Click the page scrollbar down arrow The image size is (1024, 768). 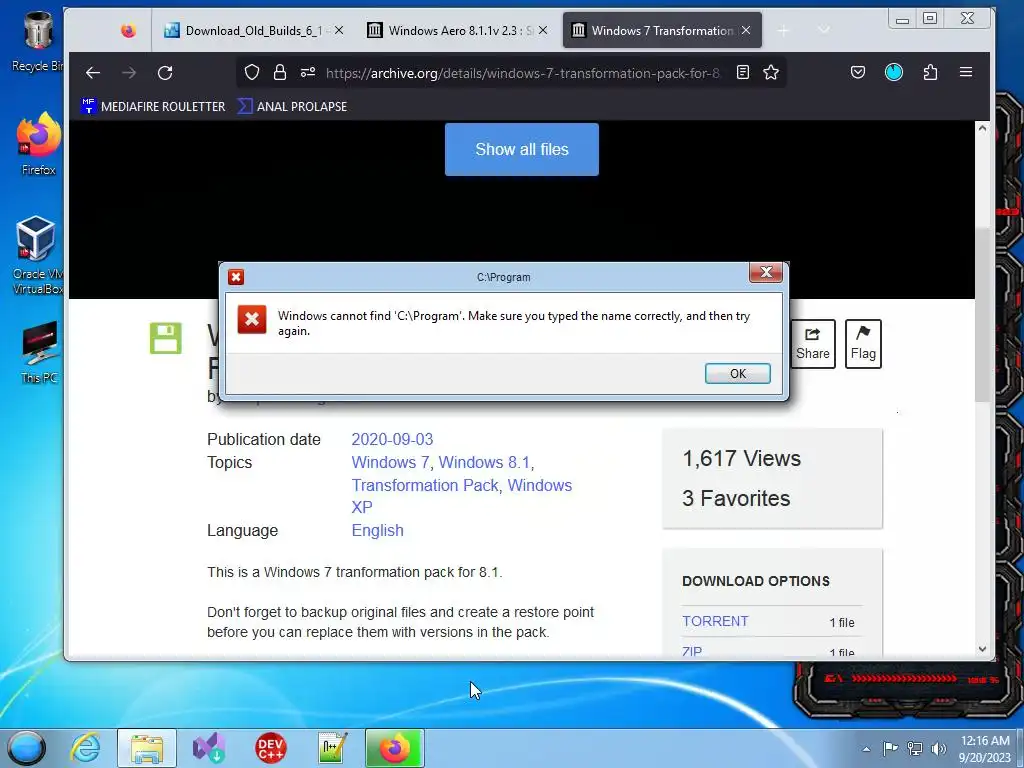982,649
